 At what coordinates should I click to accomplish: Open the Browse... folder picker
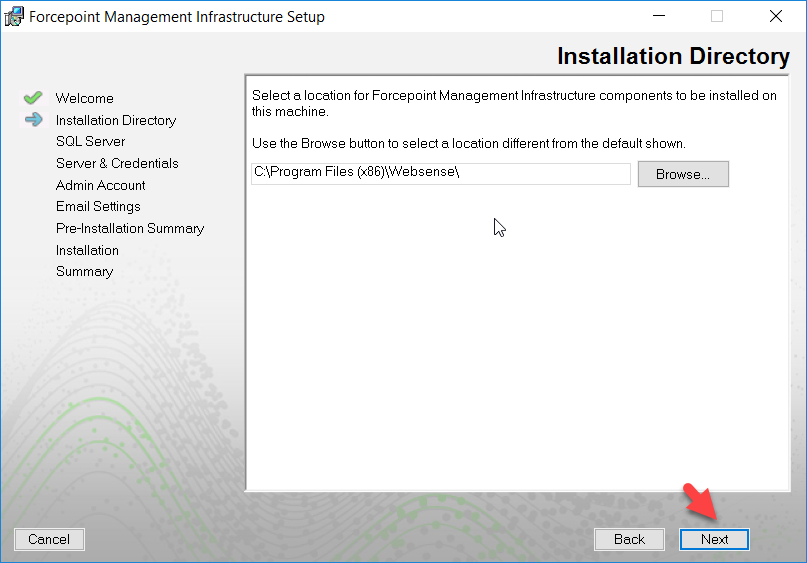[x=683, y=174]
